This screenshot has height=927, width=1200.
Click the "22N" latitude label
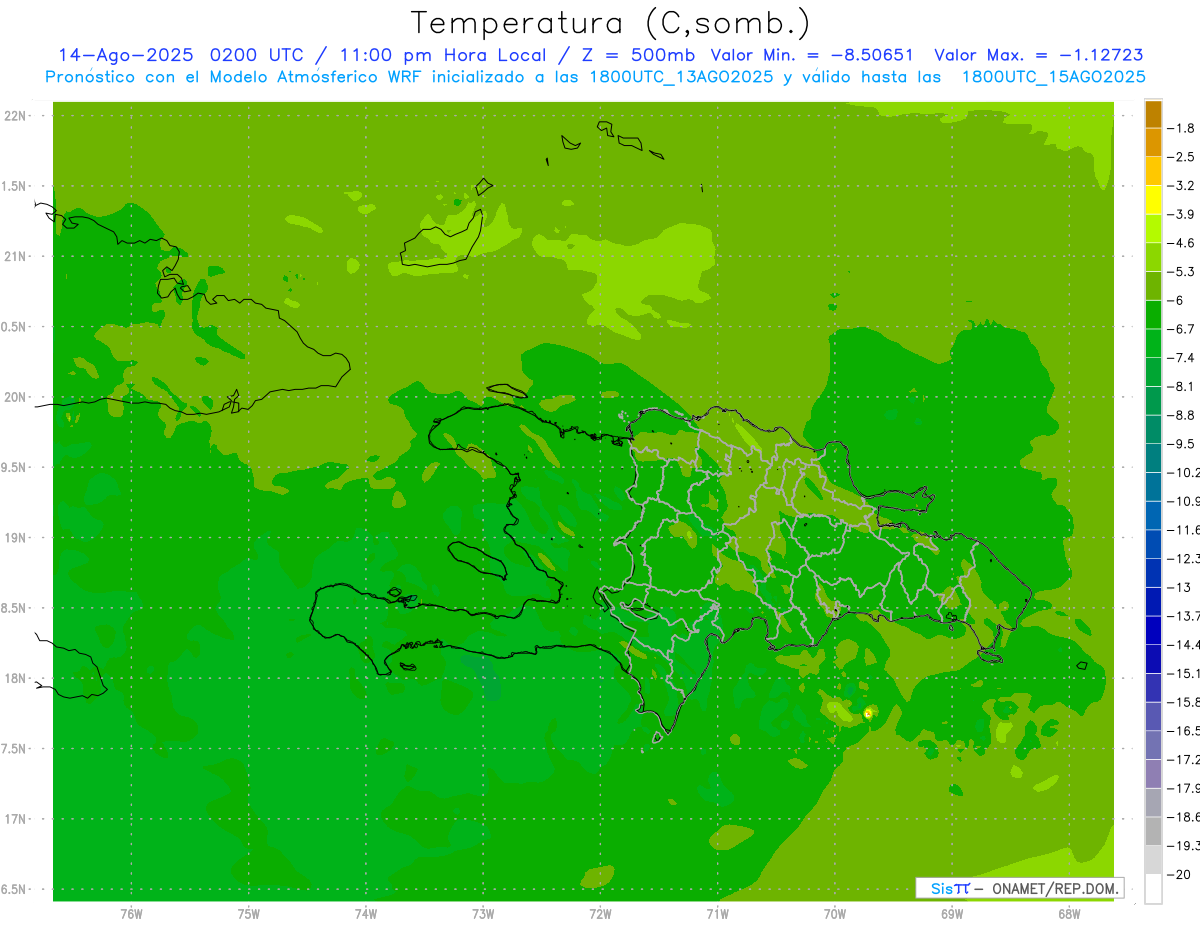[x=16, y=116]
